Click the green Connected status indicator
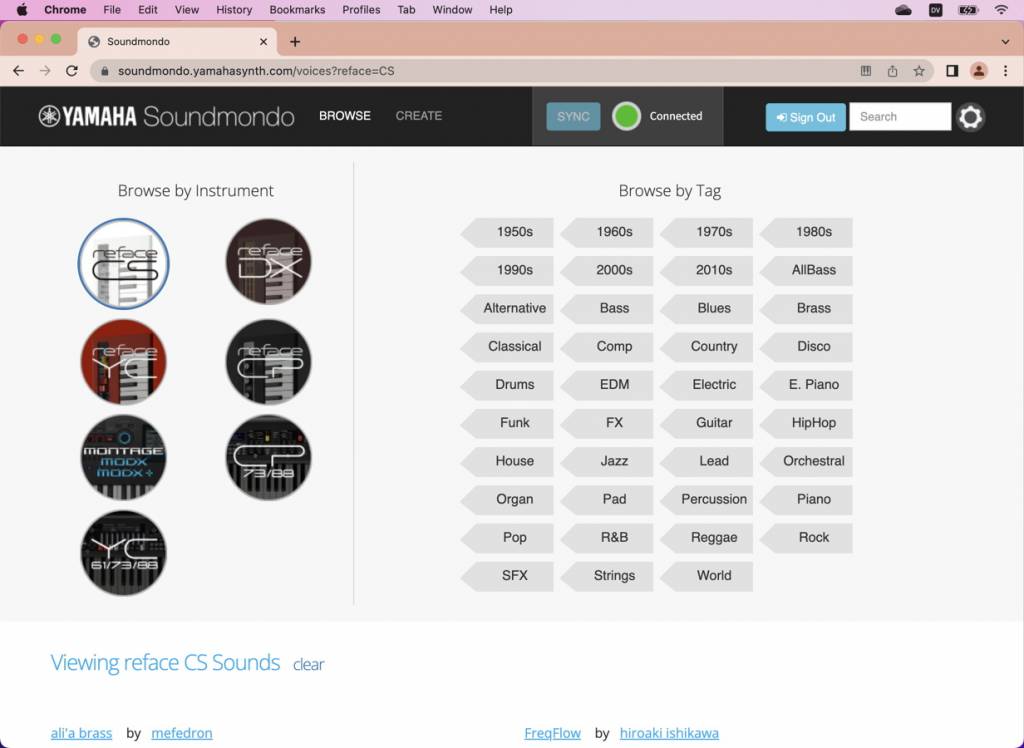Image resolution: width=1024 pixels, height=748 pixels. tap(626, 116)
